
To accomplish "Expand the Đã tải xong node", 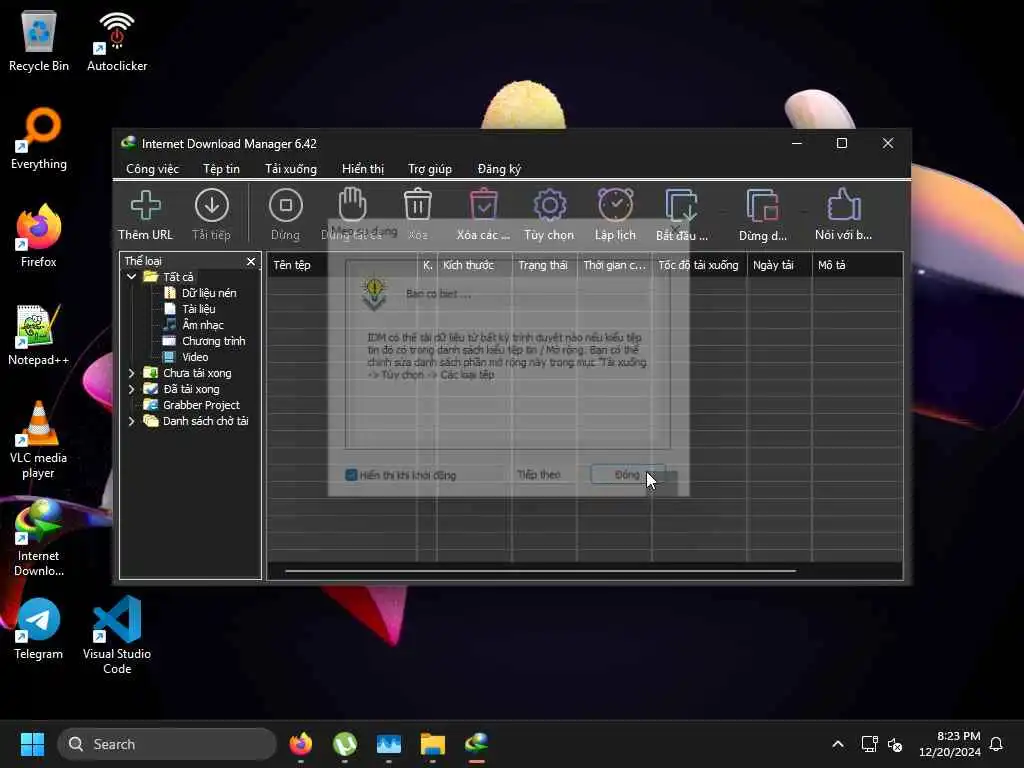I will (x=131, y=389).
